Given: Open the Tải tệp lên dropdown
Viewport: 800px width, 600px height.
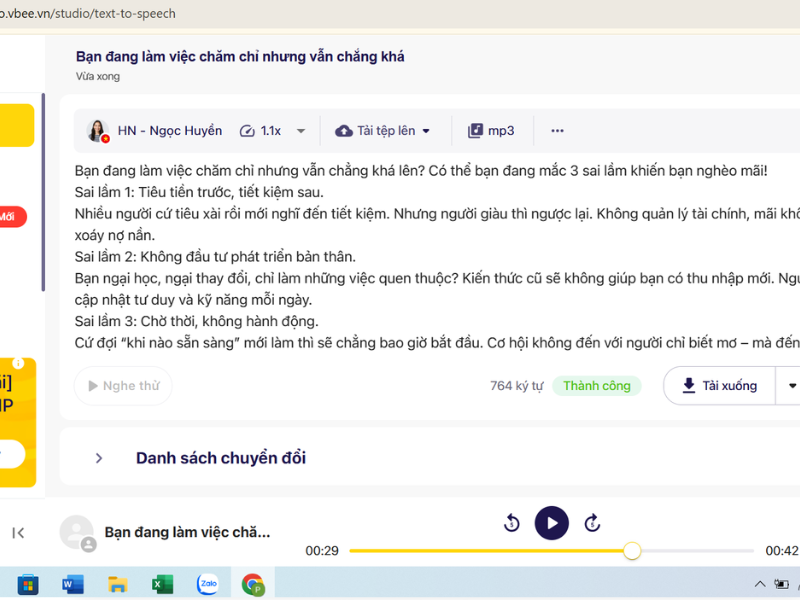Looking at the screenshot, I should pos(383,131).
